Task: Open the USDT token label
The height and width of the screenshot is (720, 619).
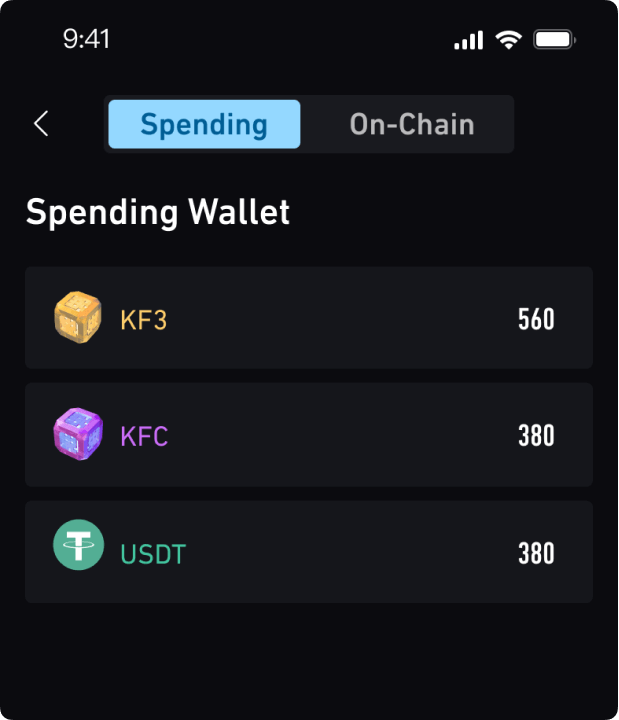Action: (x=153, y=554)
